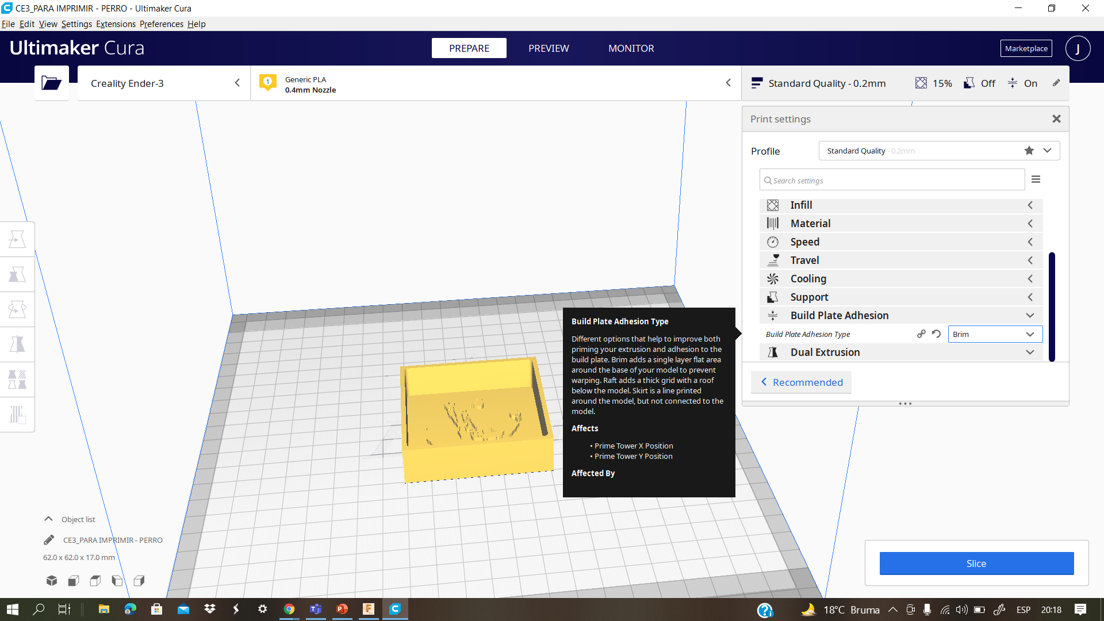Open the Edit menu

27,24
